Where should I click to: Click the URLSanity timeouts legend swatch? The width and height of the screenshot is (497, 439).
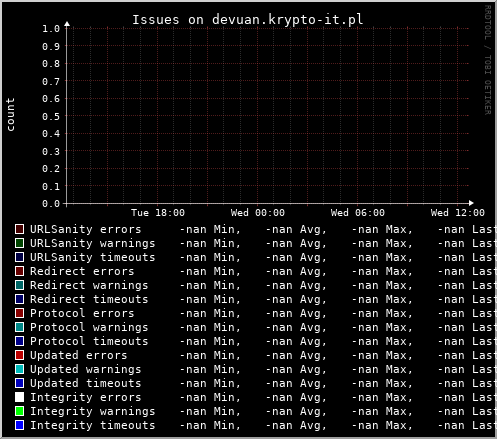(19, 257)
